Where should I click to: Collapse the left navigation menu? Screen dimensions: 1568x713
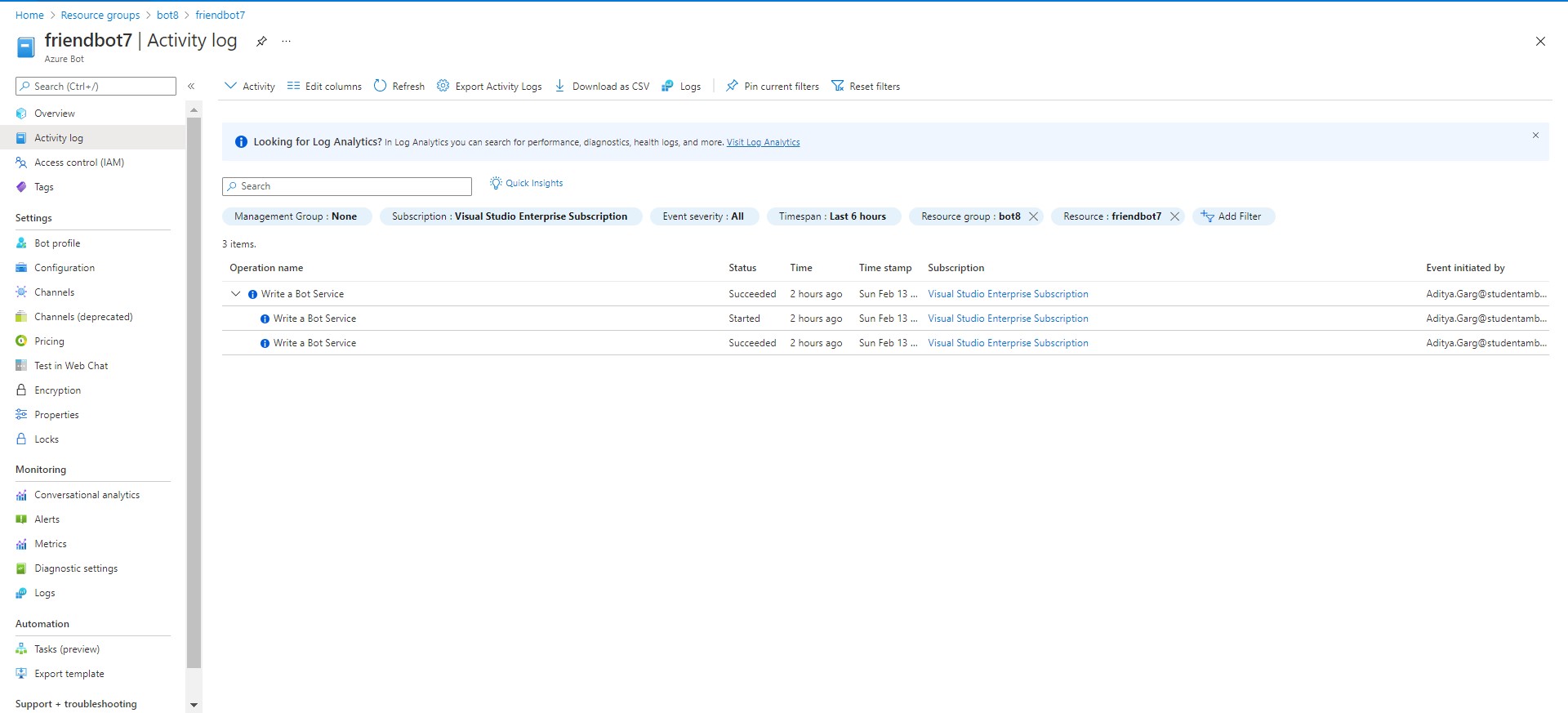click(191, 86)
